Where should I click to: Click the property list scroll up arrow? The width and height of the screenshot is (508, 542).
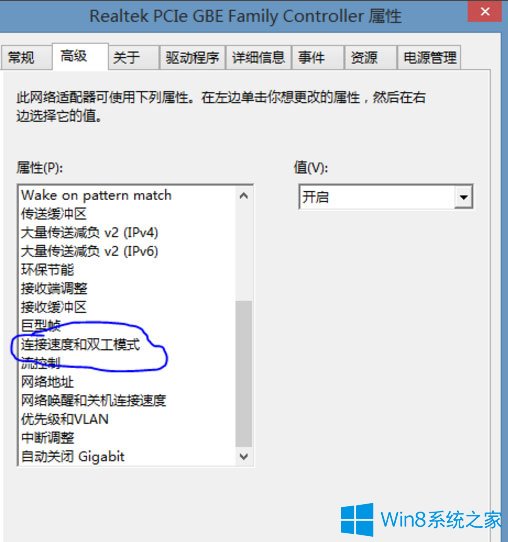[x=244, y=196]
